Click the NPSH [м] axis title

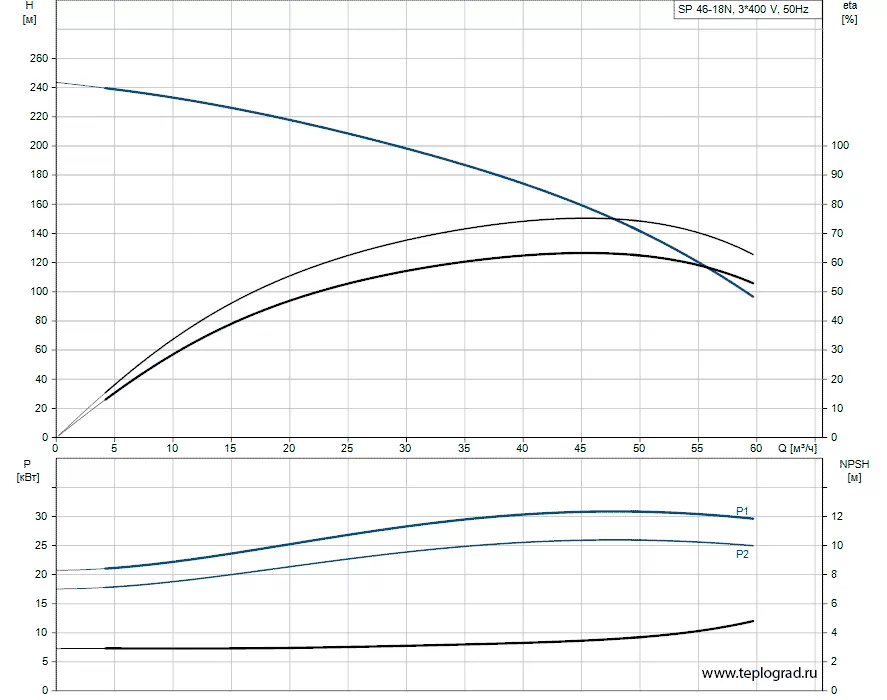[854, 471]
